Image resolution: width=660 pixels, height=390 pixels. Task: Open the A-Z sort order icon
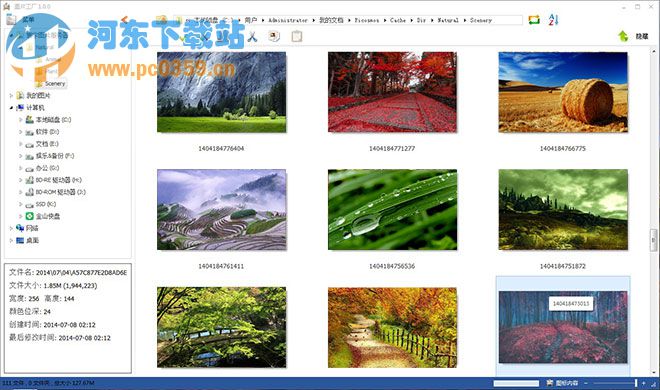tap(553, 19)
